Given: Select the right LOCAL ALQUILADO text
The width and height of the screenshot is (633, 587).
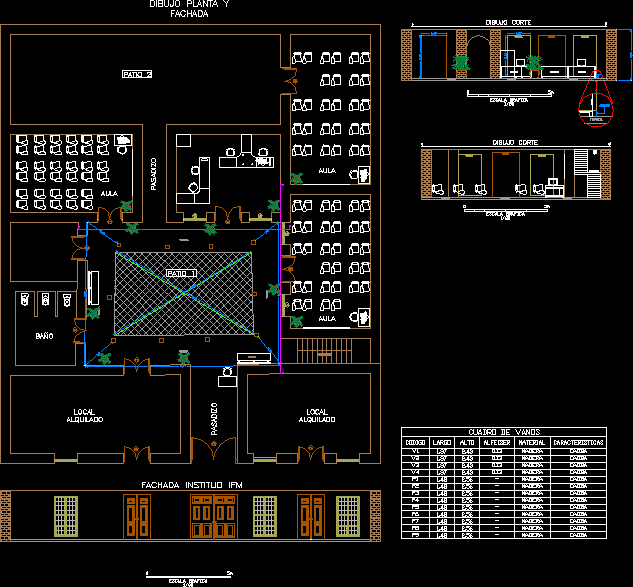Looking at the screenshot, I should 316,415.
